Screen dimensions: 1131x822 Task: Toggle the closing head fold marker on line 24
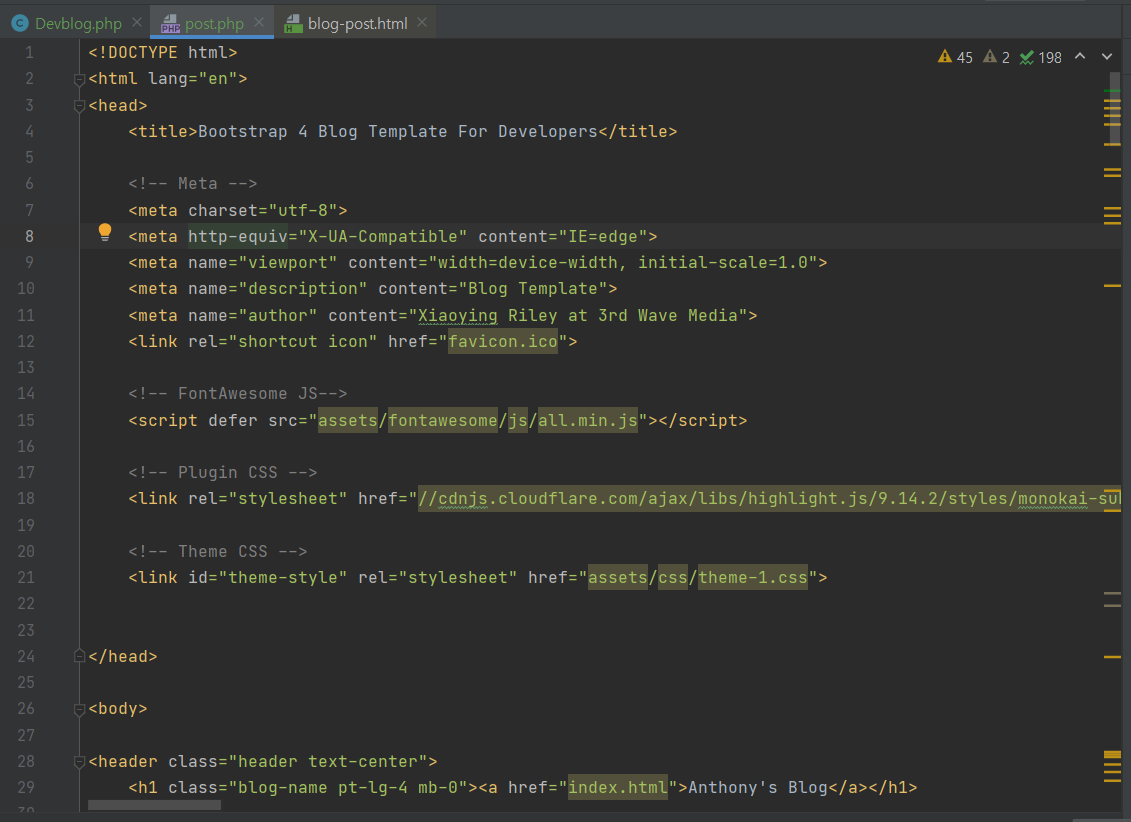click(79, 656)
